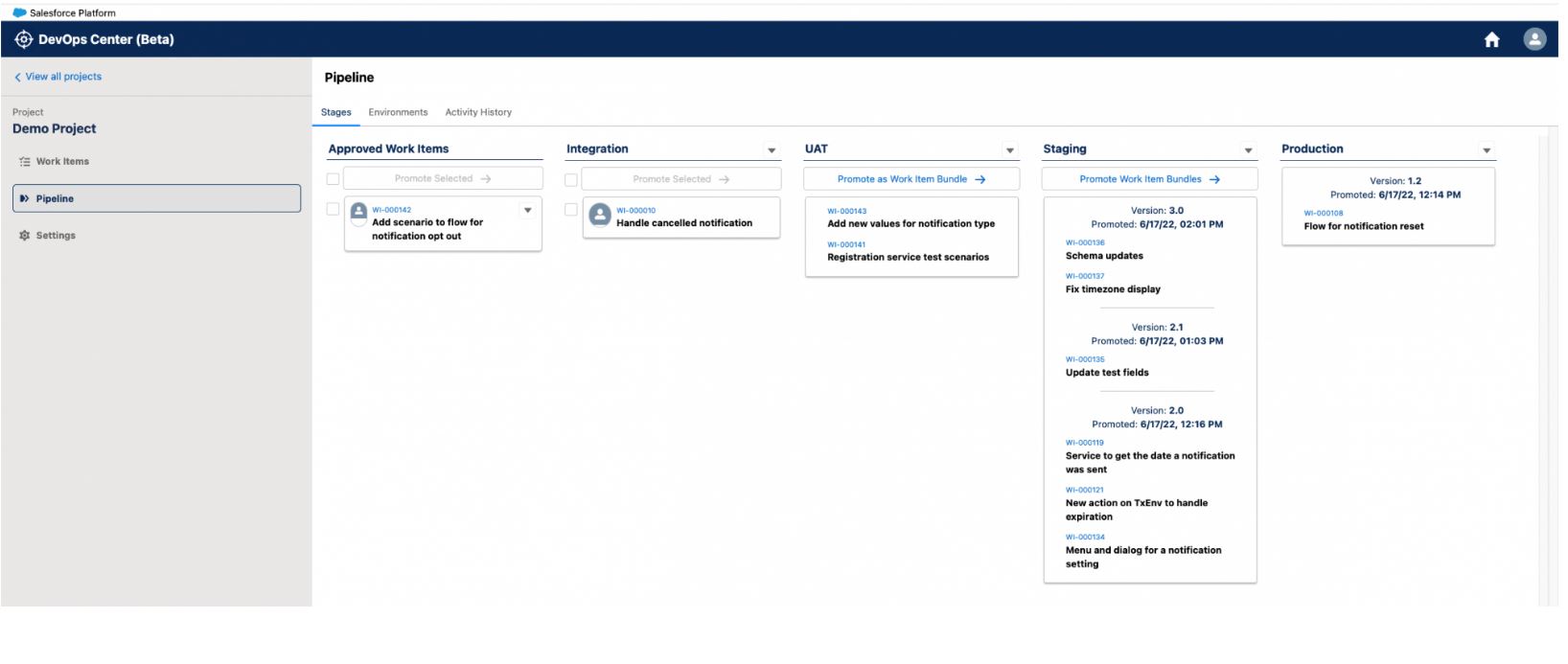The image size is (1568, 664).
Task: Click the Demo Project name in sidebar
Action: click(55, 129)
